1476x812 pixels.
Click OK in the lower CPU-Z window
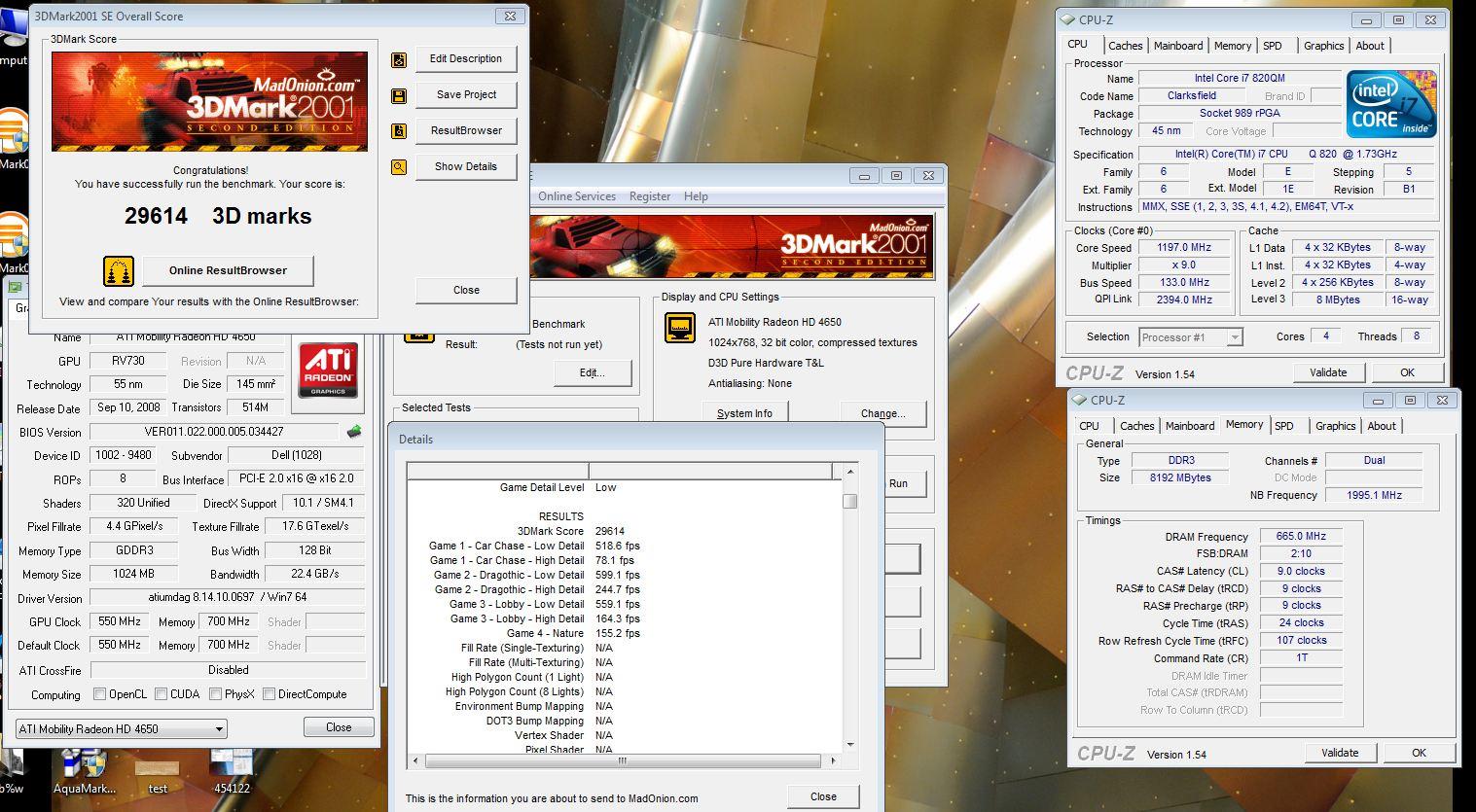tap(1419, 753)
